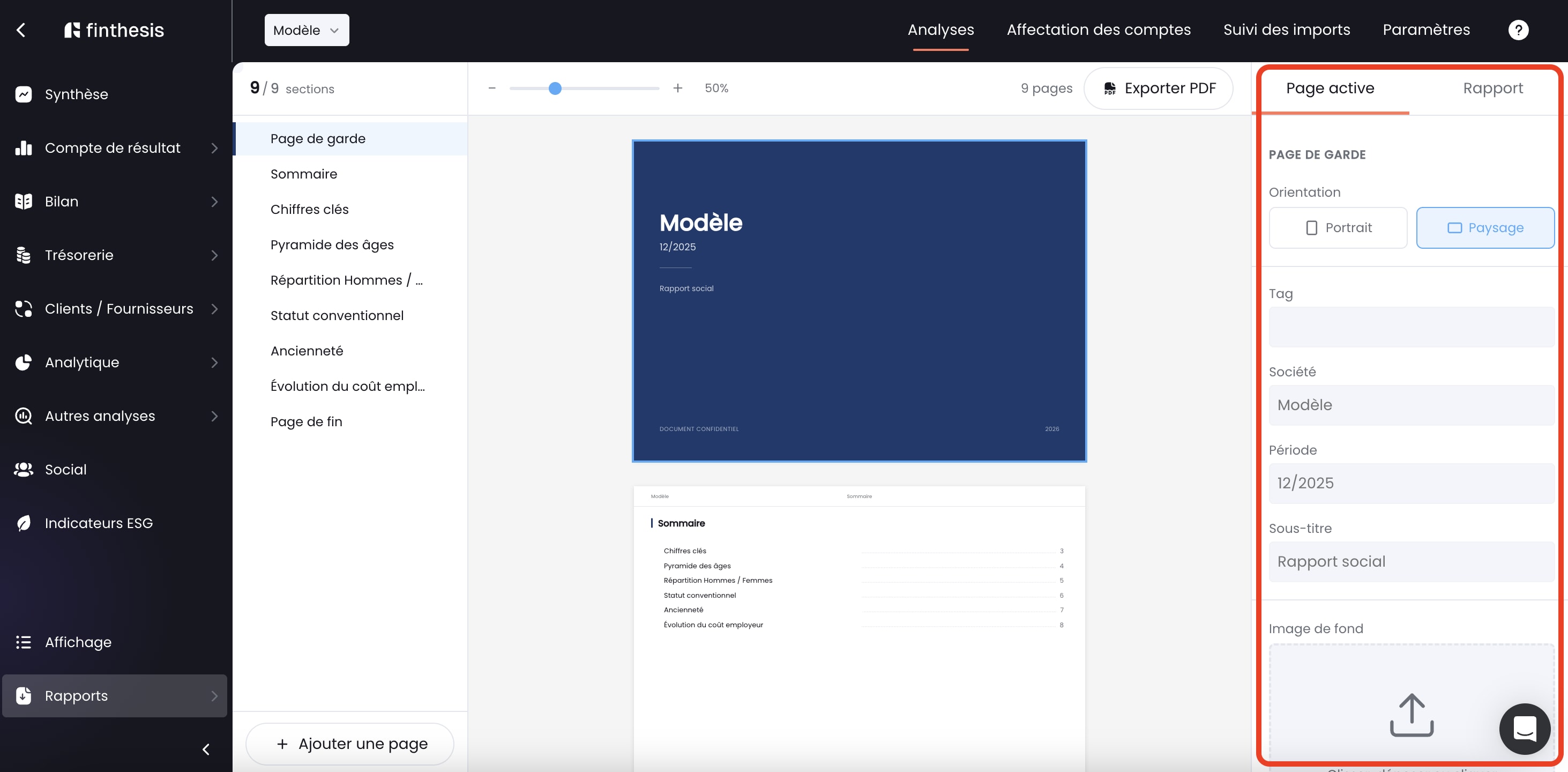Image resolution: width=1568 pixels, height=772 pixels.
Task: Expand Compte de résultat submenu chevron
Action: 214,148
